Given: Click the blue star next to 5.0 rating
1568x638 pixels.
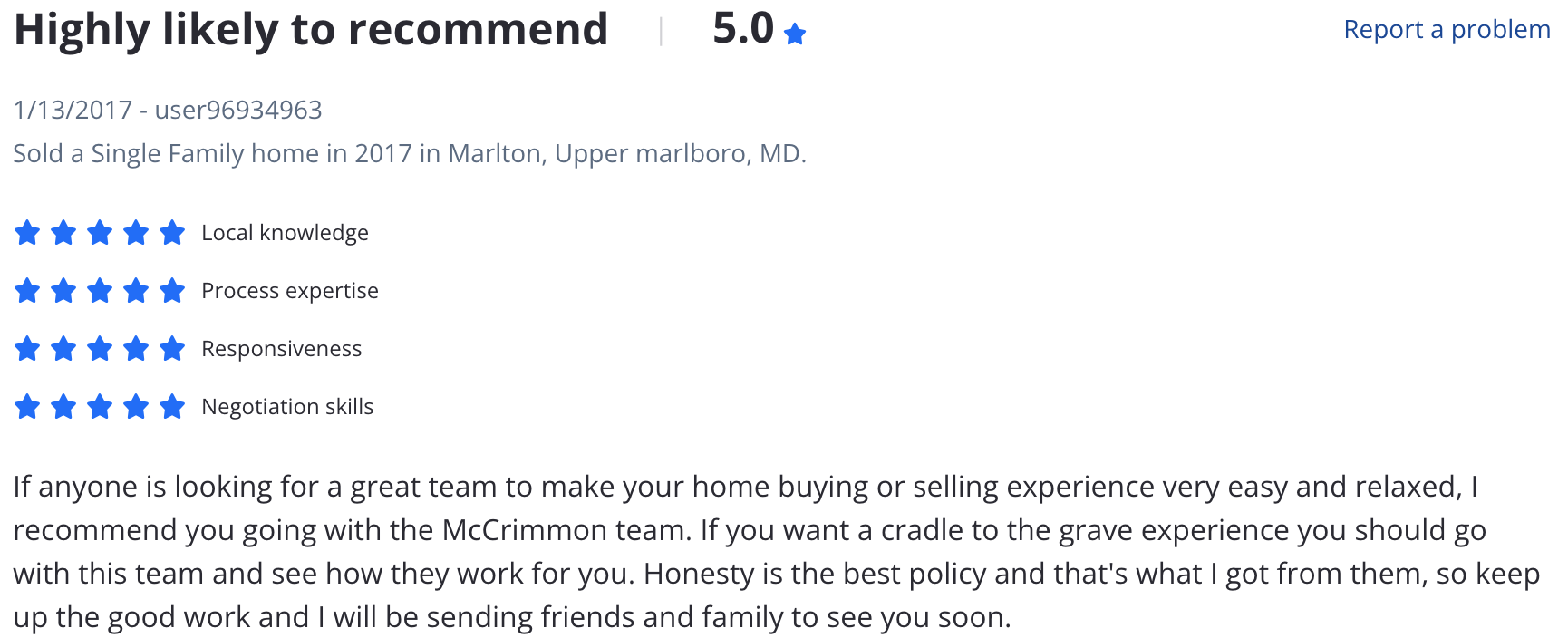Looking at the screenshot, I should 795,34.
